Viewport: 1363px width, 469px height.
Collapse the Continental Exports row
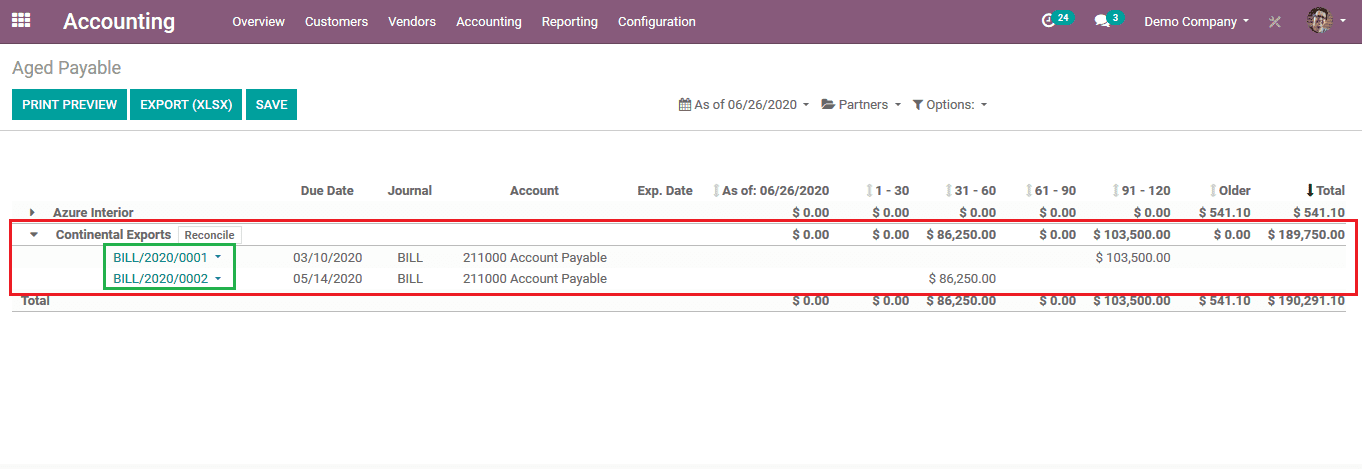pyautogui.click(x=34, y=235)
